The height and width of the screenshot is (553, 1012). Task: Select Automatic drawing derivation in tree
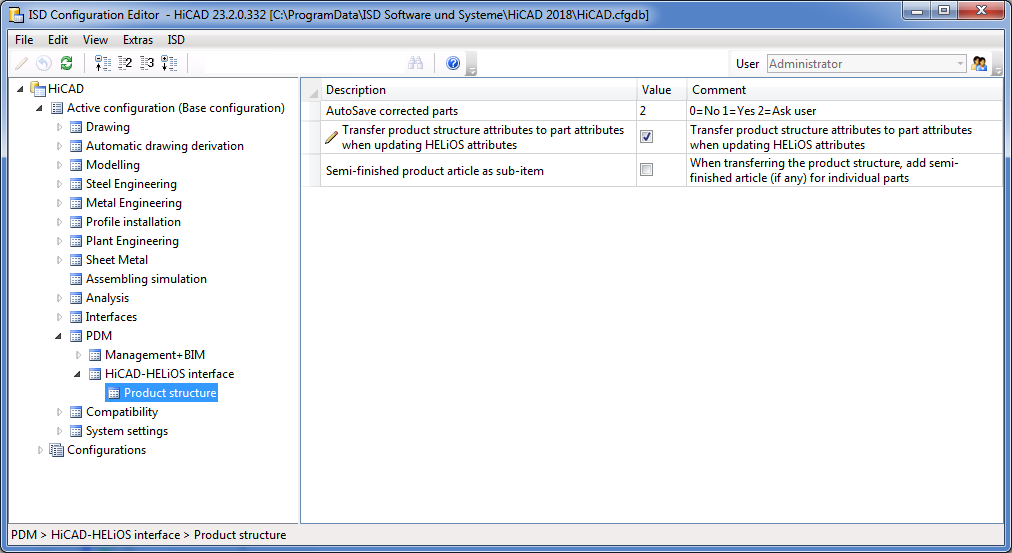click(x=165, y=146)
